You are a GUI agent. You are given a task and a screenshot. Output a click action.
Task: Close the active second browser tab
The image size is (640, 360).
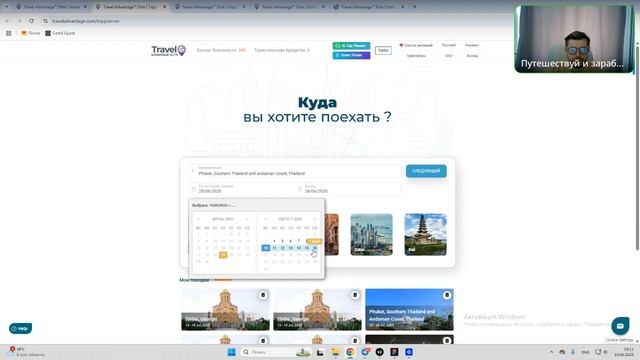pos(164,7)
